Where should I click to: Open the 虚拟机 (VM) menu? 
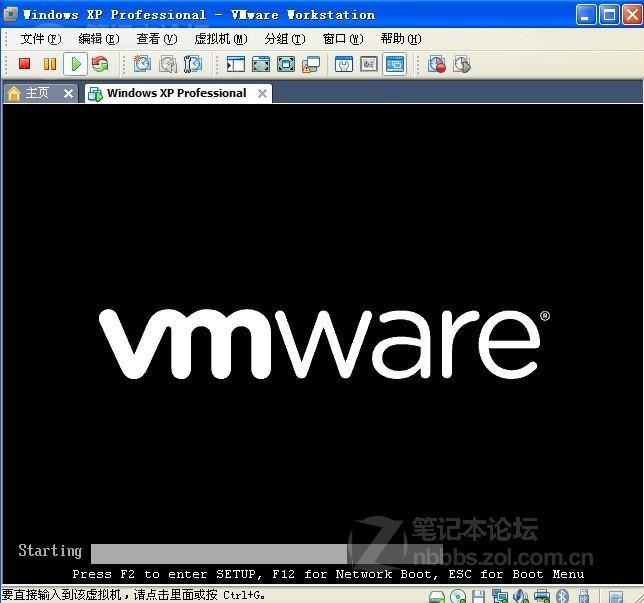pyautogui.click(x=220, y=39)
